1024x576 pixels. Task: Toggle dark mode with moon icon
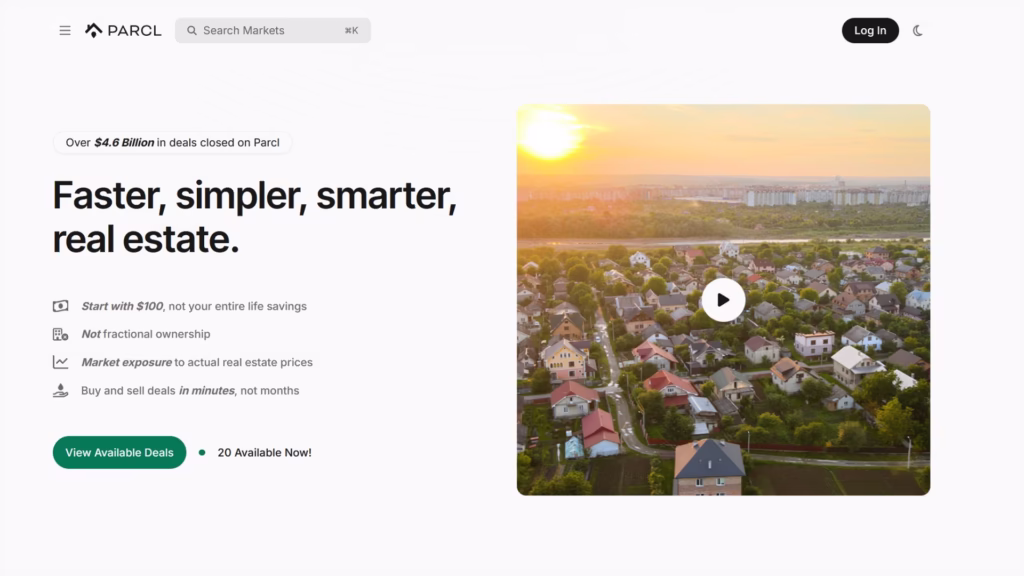[x=918, y=31]
